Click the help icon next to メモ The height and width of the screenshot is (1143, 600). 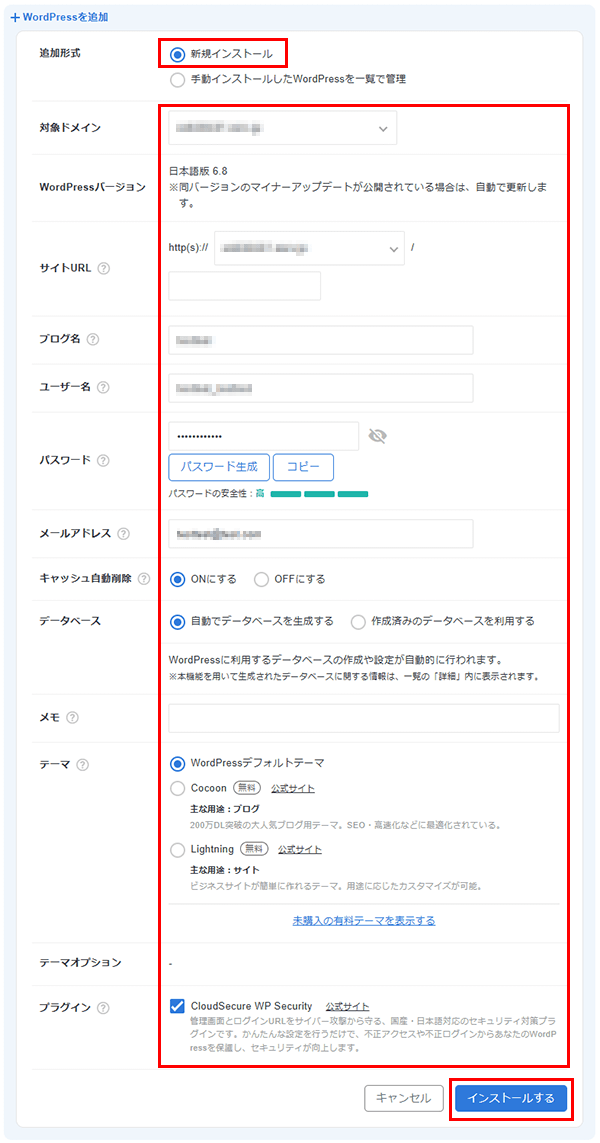click(72, 717)
